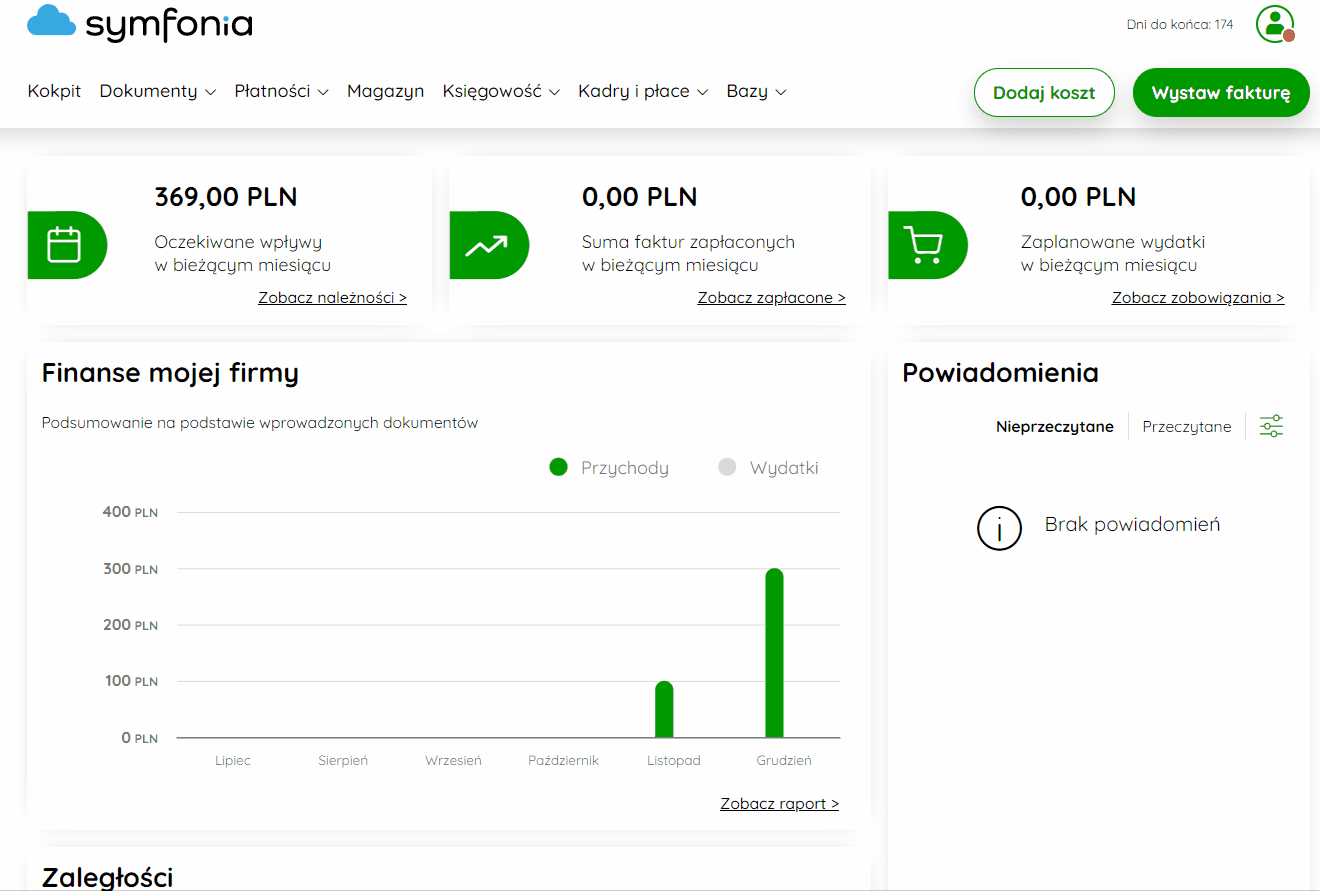Screen dimensions: 1320x891
Task: Expand the Księgowość menu
Action: pyautogui.click(x=501, y=91)
